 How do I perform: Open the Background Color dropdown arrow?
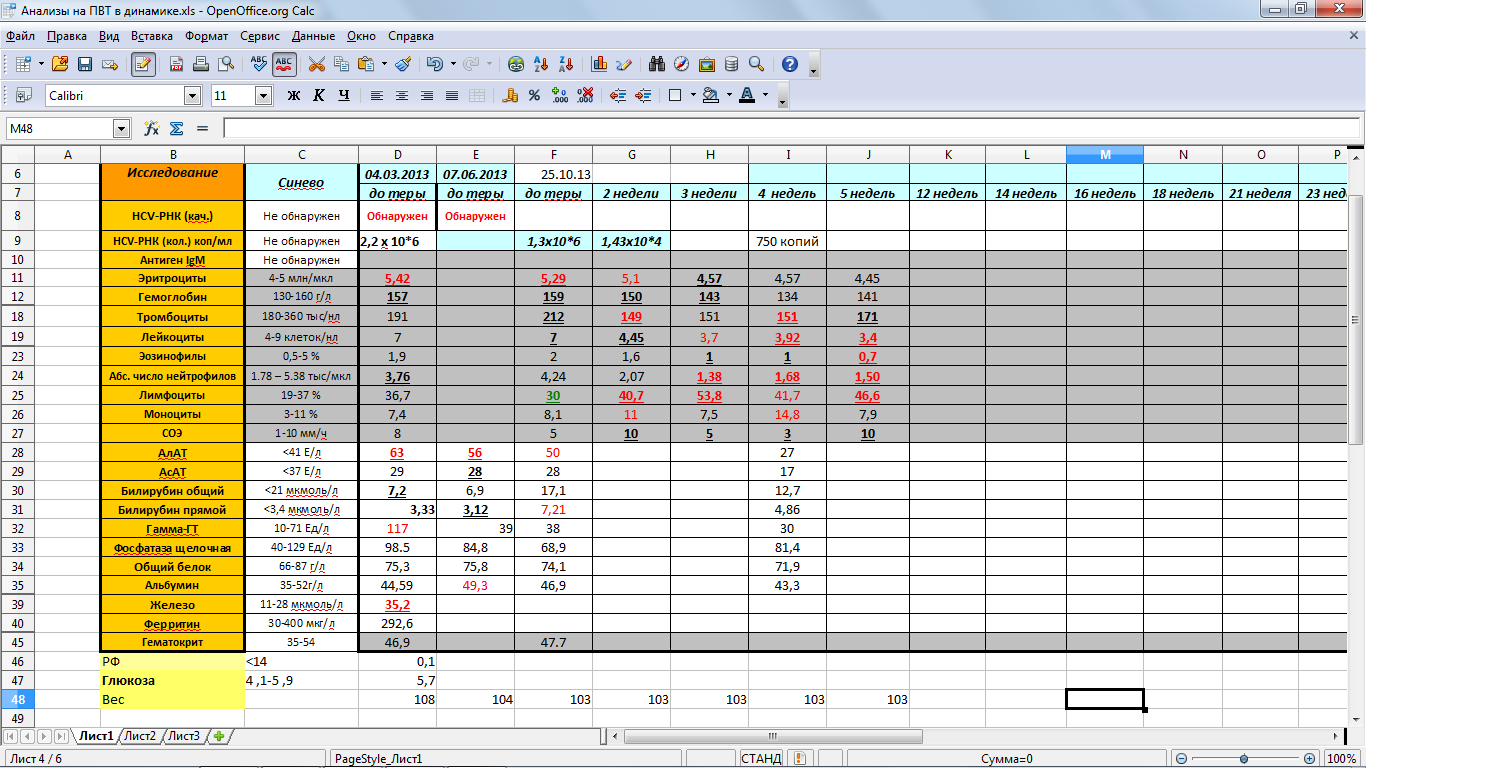click(729, 95)
